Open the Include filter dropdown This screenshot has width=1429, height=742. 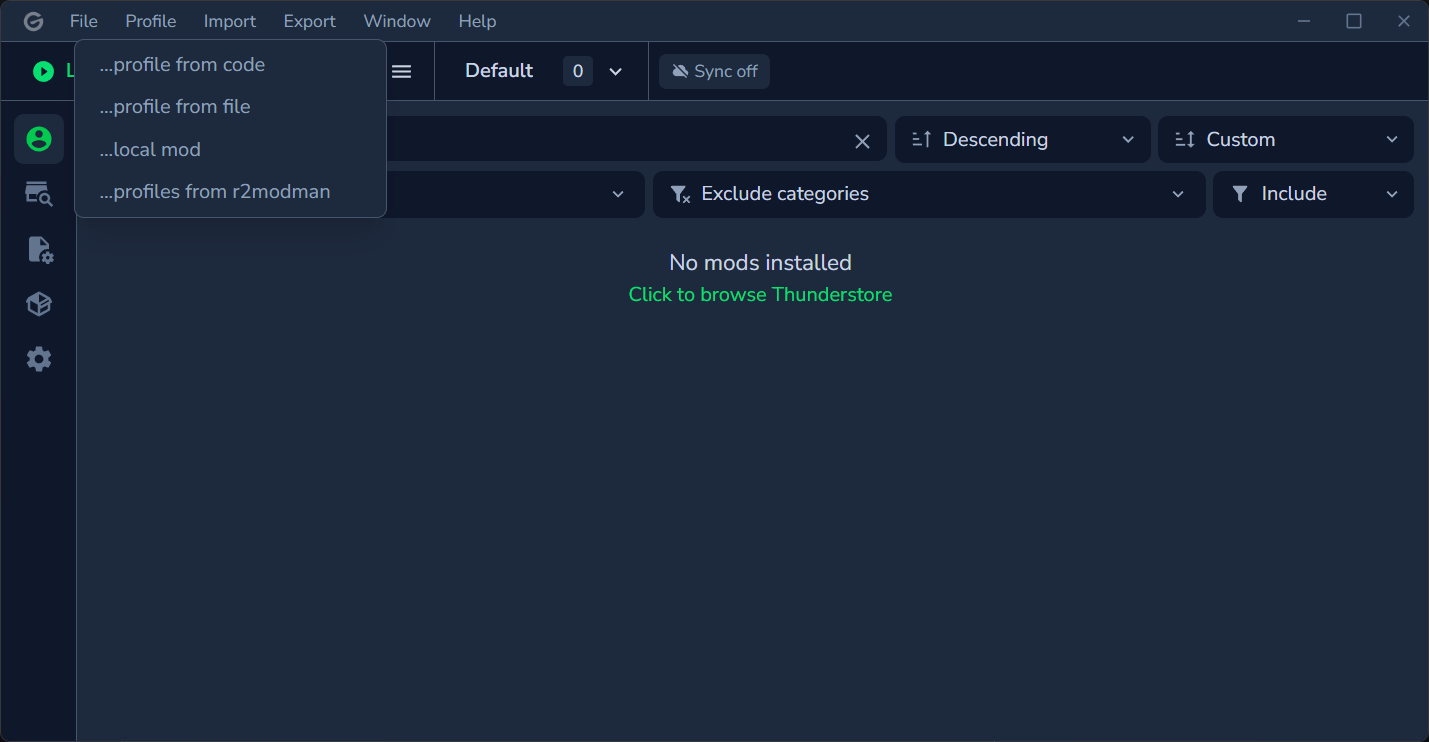[x=1313, y=194]
